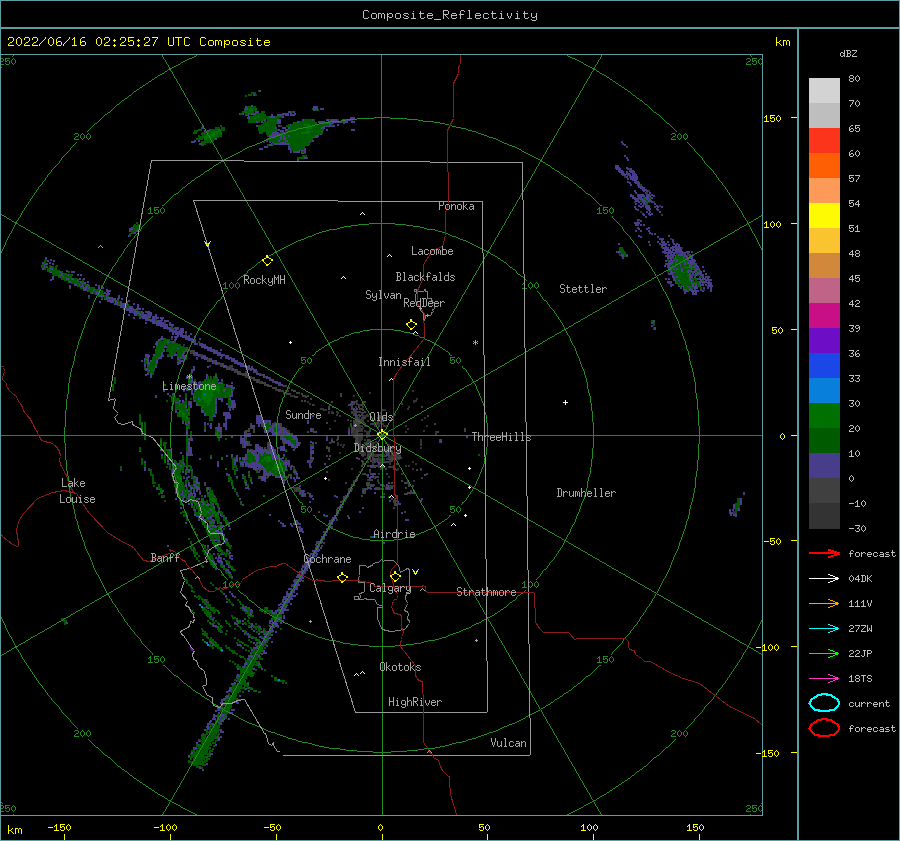The height and width of the screenshot is (841, 900).
Task: Click the RedDeer label on map
Action: 424,303
